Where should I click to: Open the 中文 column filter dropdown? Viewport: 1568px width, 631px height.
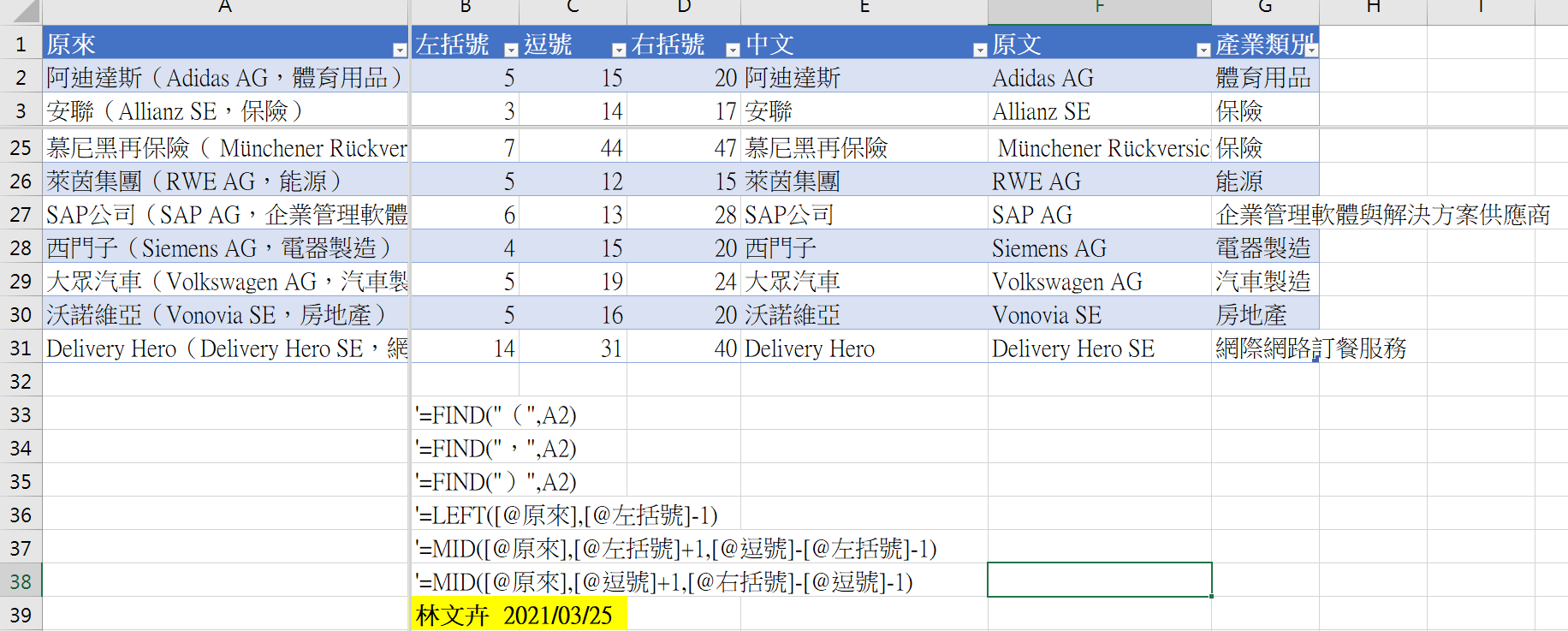[980, 50]
